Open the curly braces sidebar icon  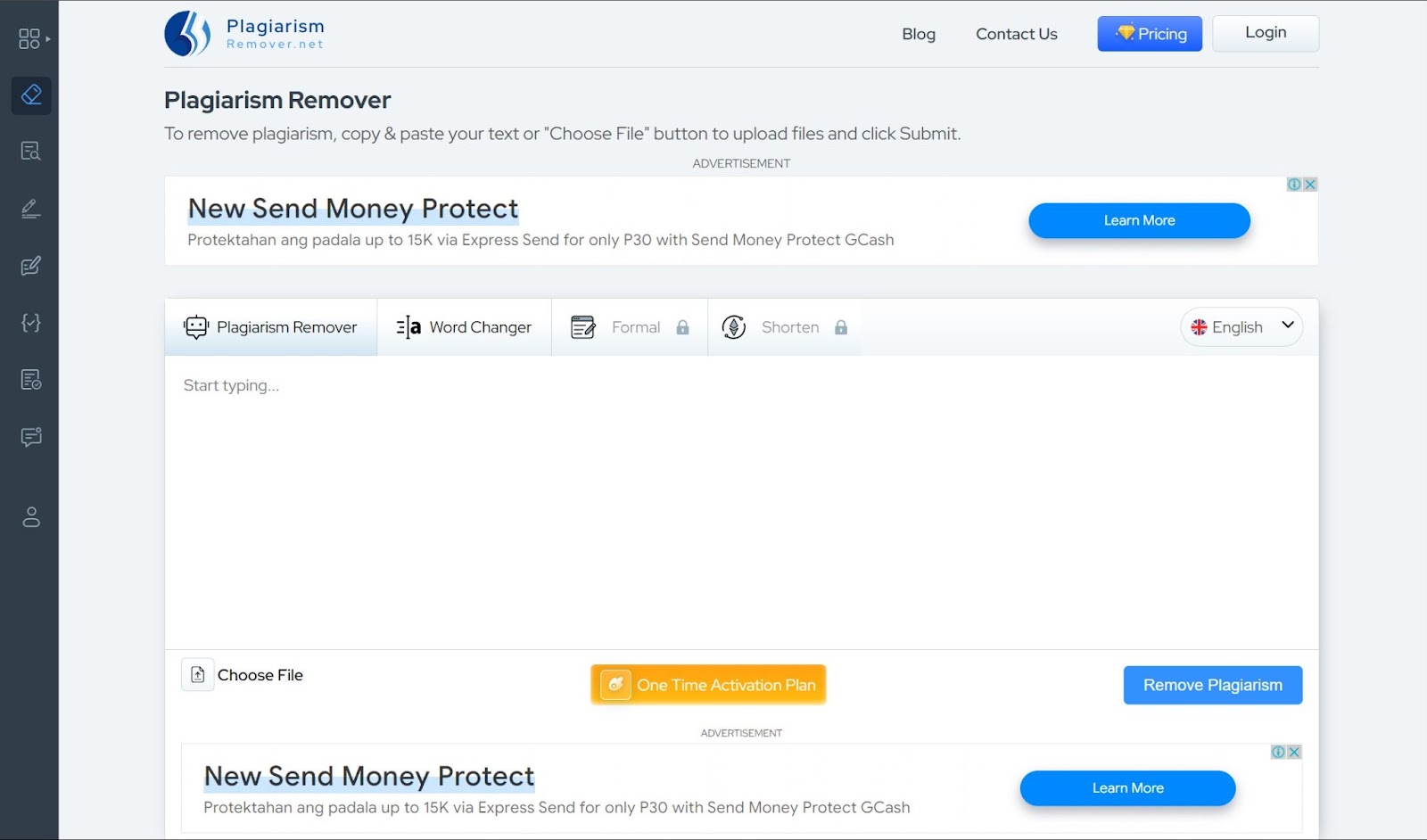tap(31, 323)
